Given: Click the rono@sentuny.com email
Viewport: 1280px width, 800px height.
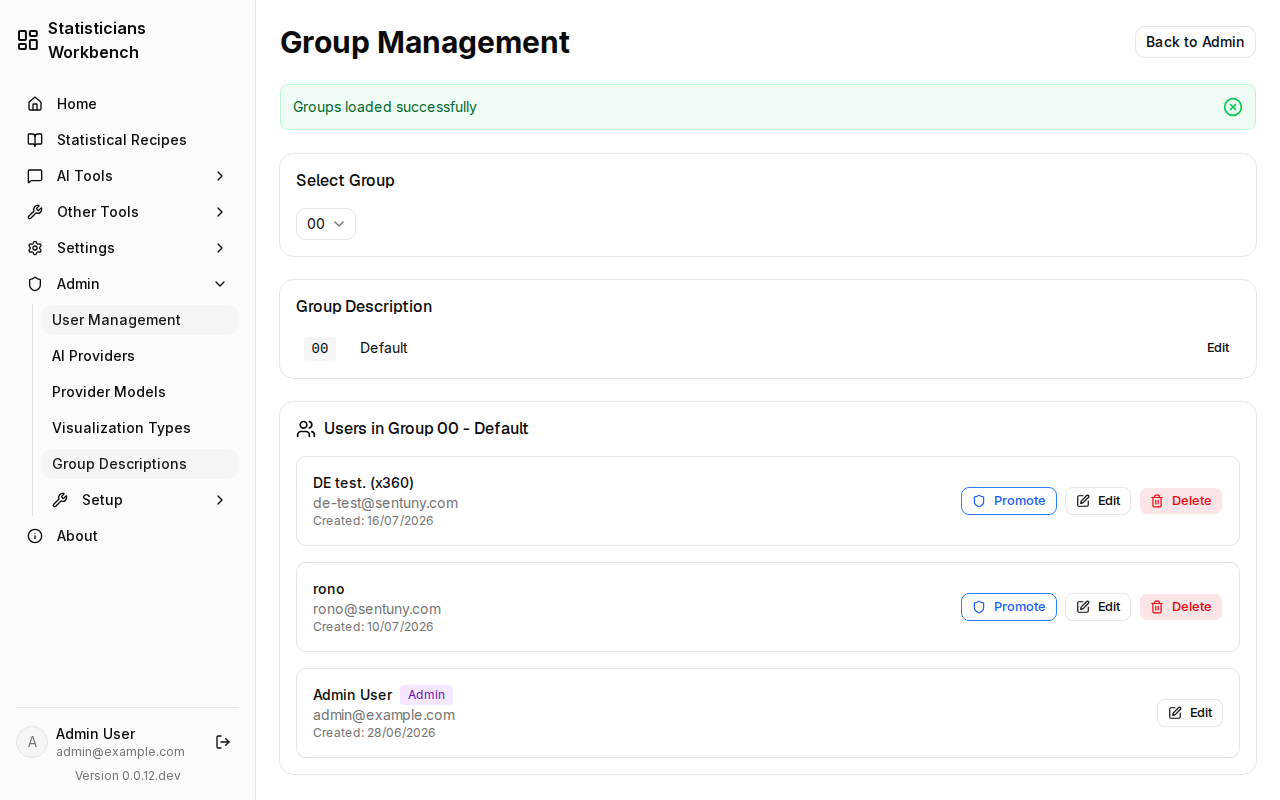Looking at the screenshot, I should (377, 609).
